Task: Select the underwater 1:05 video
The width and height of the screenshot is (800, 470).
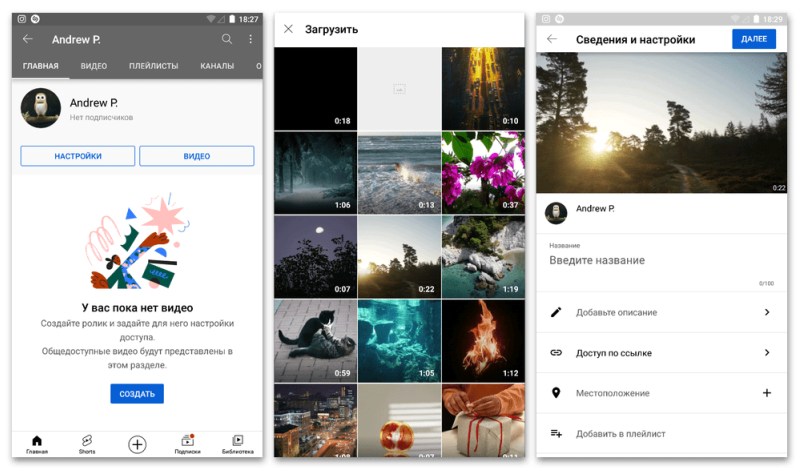Action: [399, 341]
